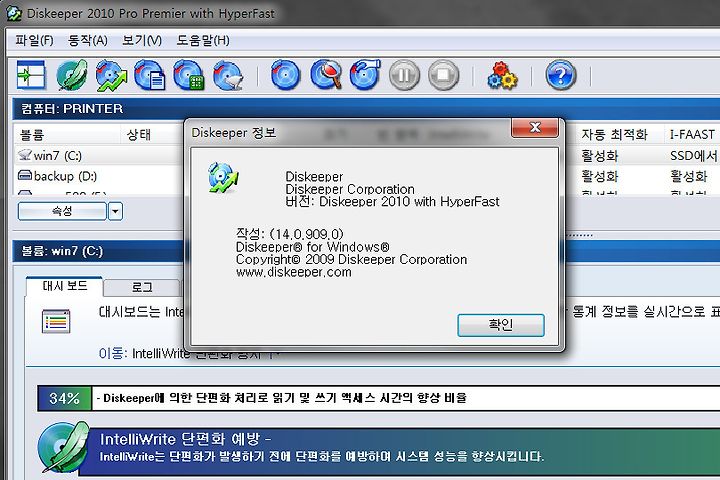Click SSD에서 cell in I-FAAST column
This screenshot has height=480, width=720.
tap(693, 156)
